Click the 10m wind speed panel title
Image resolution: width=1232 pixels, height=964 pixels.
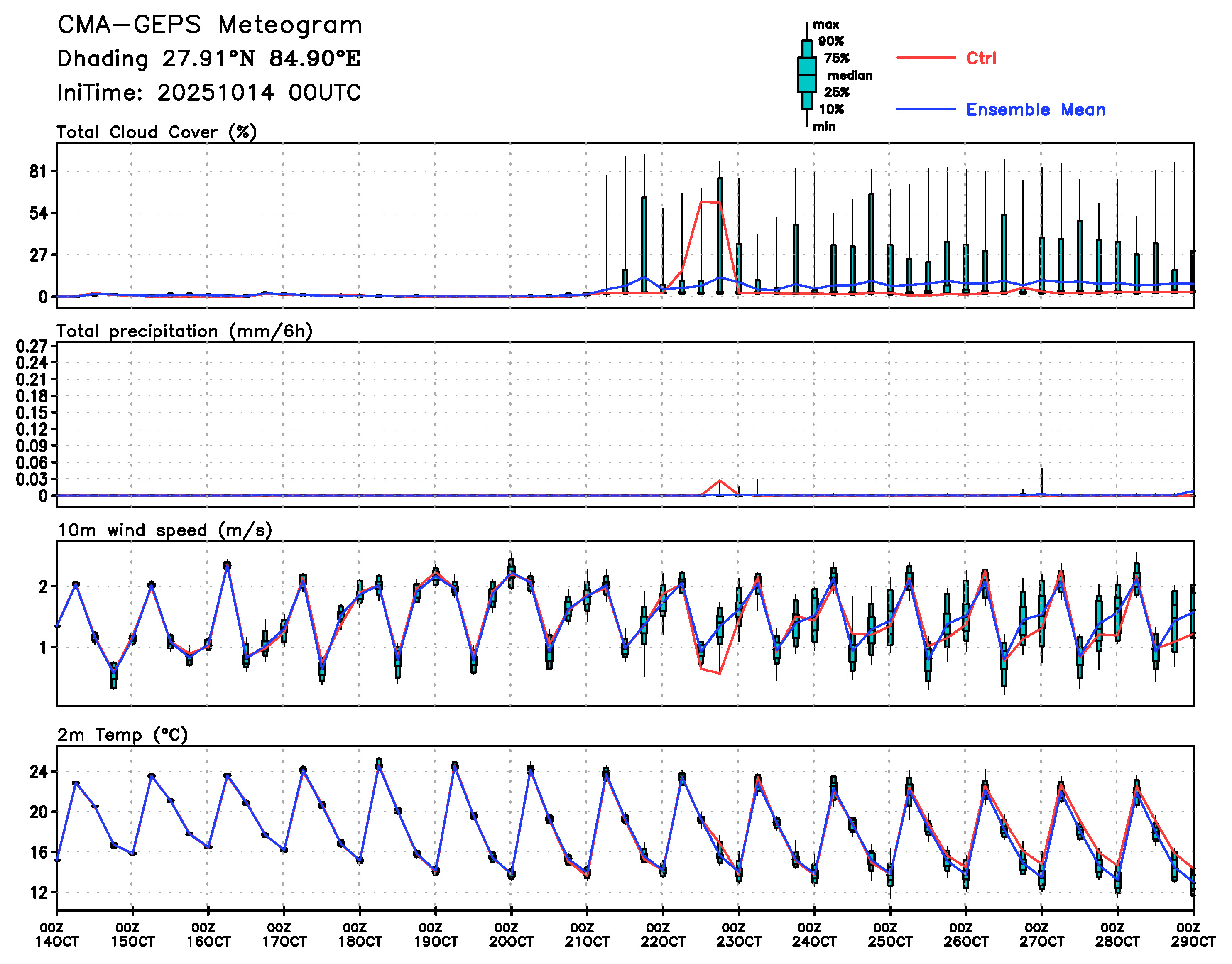click(x=165, y=530)
